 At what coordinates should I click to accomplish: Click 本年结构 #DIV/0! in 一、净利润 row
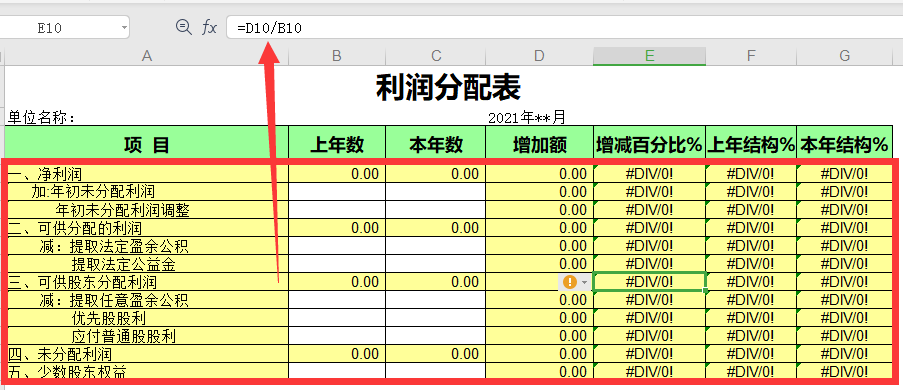(845, 174)
